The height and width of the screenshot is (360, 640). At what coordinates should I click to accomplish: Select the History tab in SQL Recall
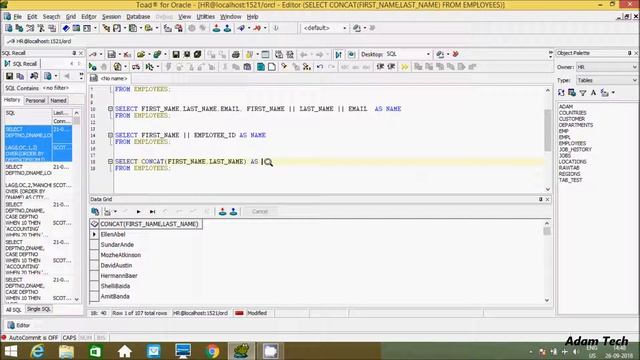tap(12, 100)
